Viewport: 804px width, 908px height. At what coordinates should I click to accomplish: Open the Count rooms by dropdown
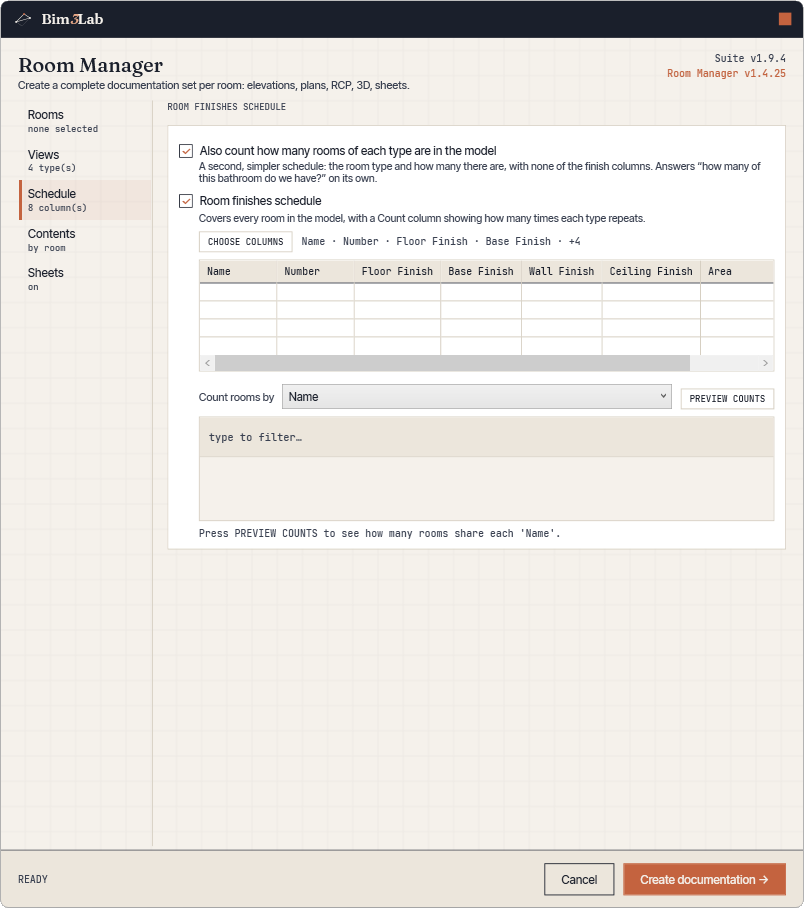click(x=477, y=397)
